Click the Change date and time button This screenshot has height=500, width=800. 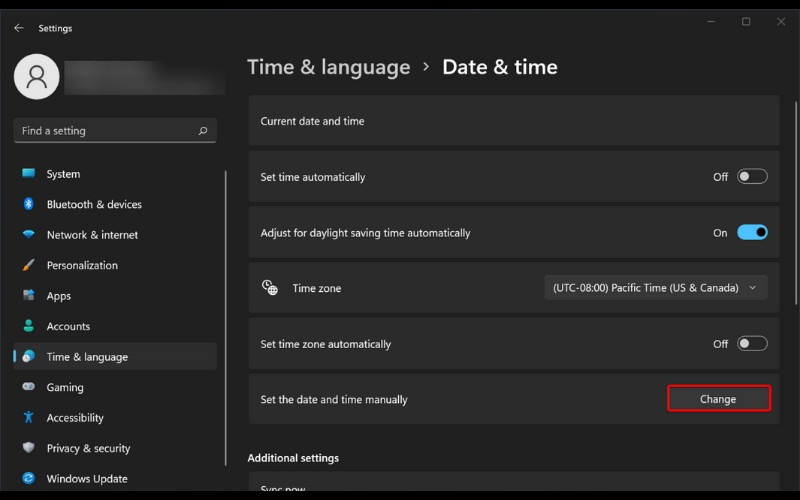718,399
